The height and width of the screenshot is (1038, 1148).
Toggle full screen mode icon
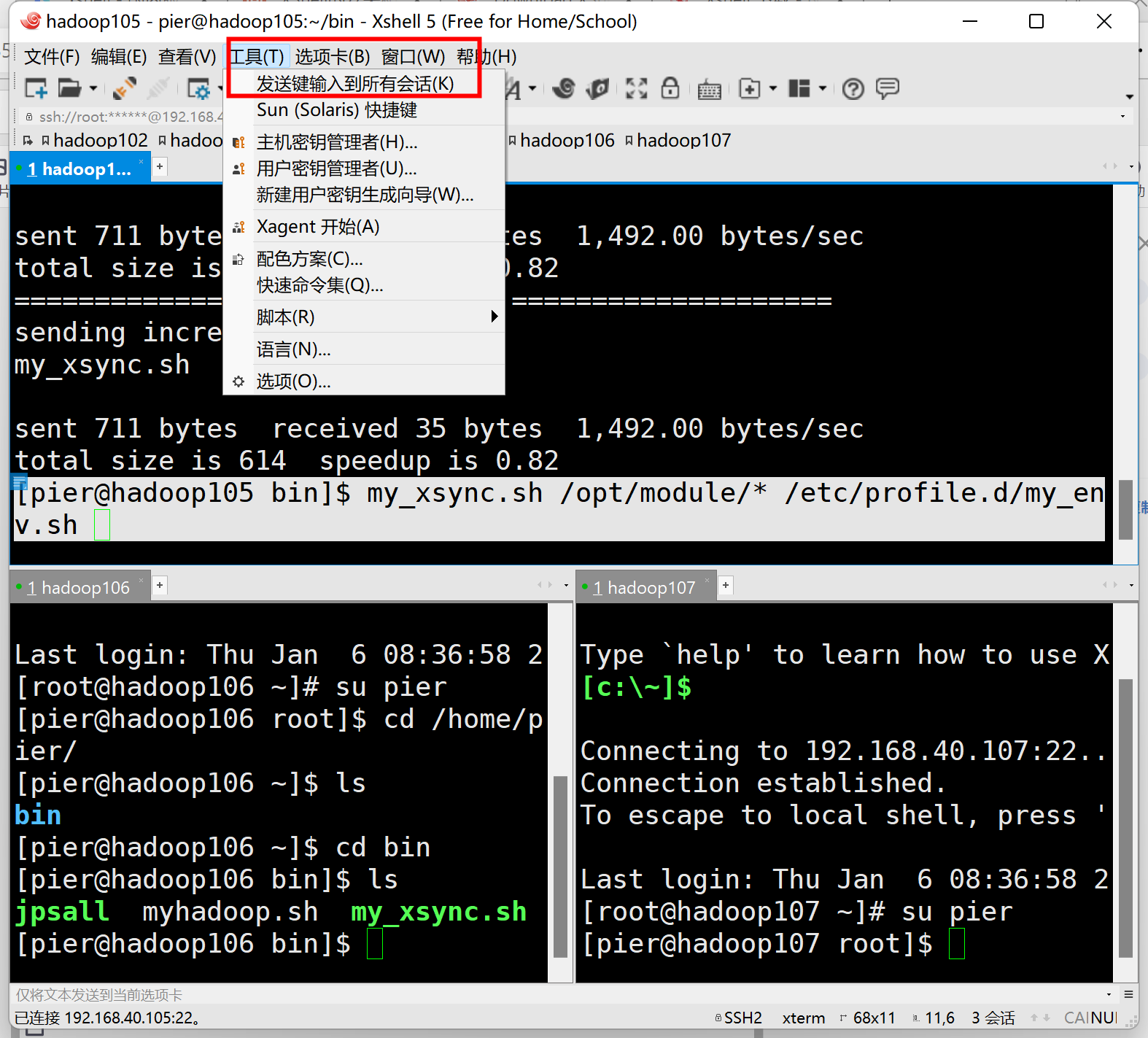636,89
